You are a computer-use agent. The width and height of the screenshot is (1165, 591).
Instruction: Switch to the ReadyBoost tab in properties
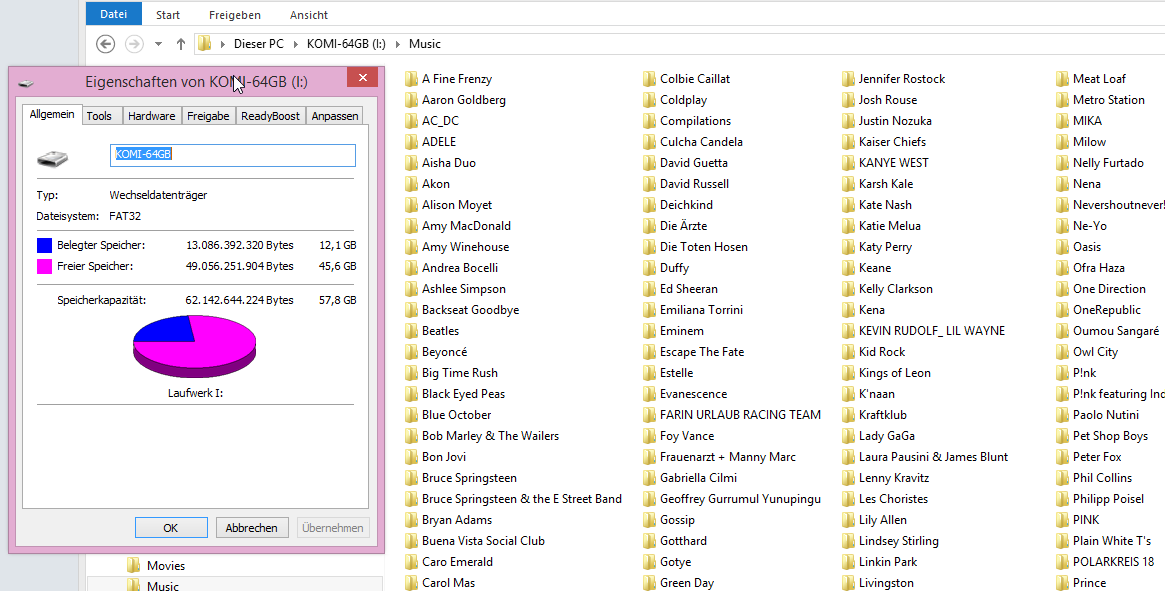[270, 116]
